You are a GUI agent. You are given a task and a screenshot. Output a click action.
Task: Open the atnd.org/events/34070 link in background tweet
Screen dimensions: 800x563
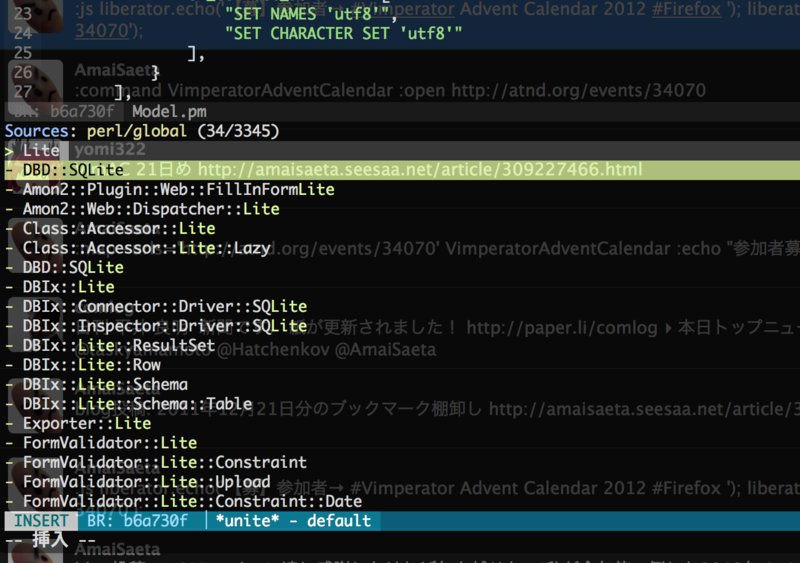coord(579,90)
